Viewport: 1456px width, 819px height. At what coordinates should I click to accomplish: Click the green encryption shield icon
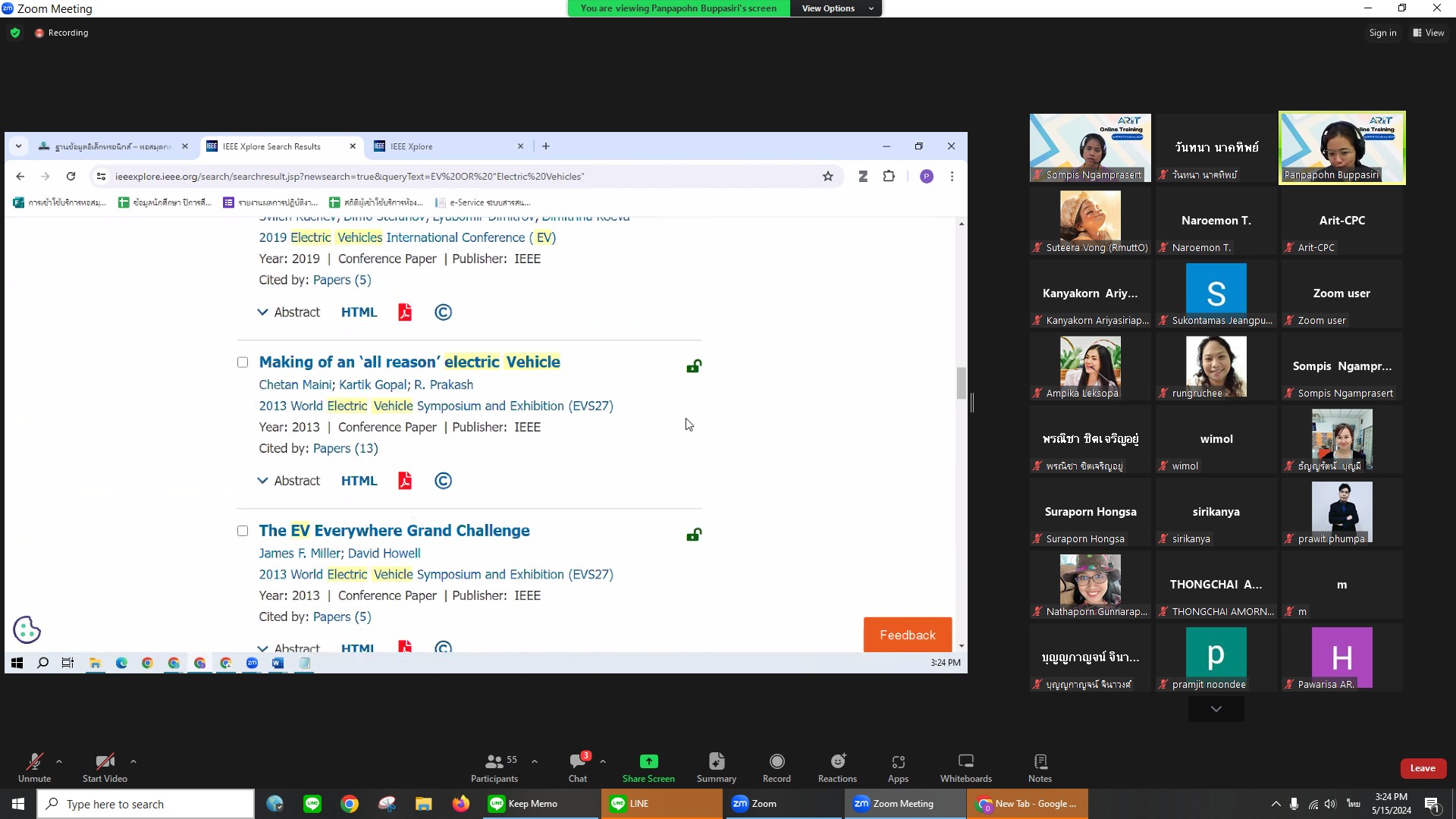(15, 33)
